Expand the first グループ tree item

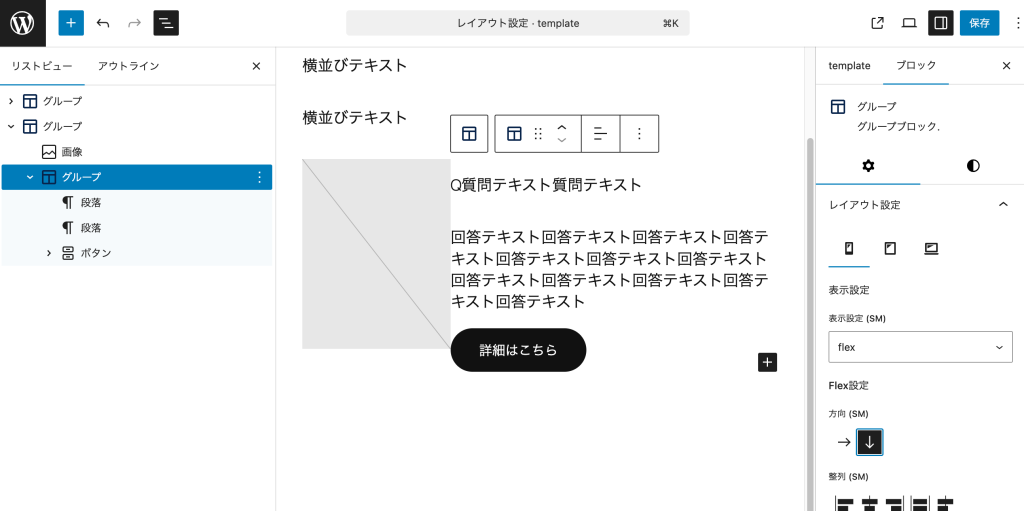10,101
